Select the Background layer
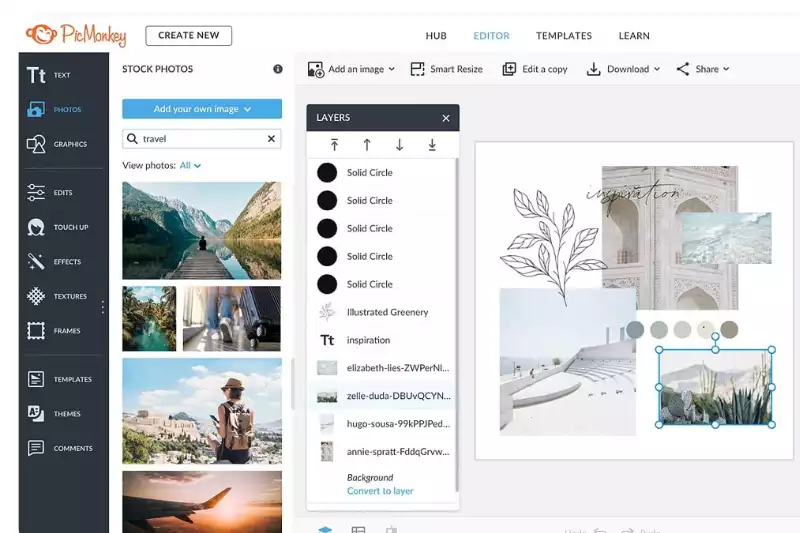This screenshot has width=800, height=533. click(370, 477)
